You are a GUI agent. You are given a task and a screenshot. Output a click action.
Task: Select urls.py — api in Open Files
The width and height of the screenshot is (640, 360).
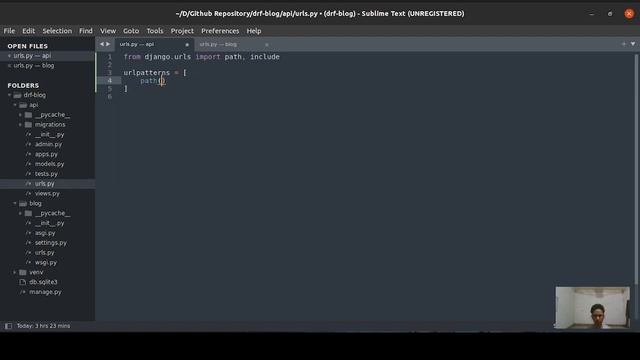pyautogui.click(x=32, y=56)
